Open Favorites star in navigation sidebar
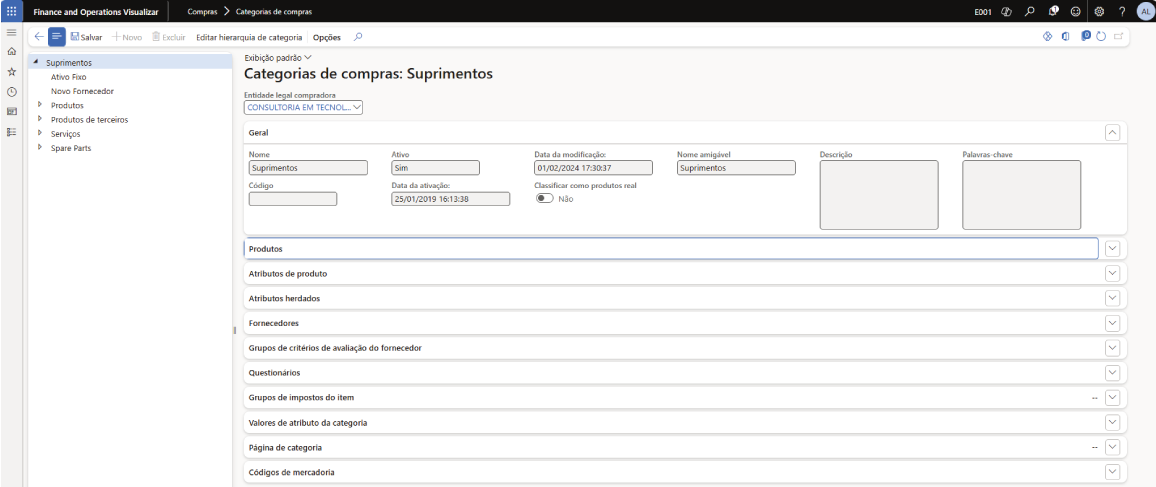Viewport: 1156px width, 487px height. click(x=11, y=71)
